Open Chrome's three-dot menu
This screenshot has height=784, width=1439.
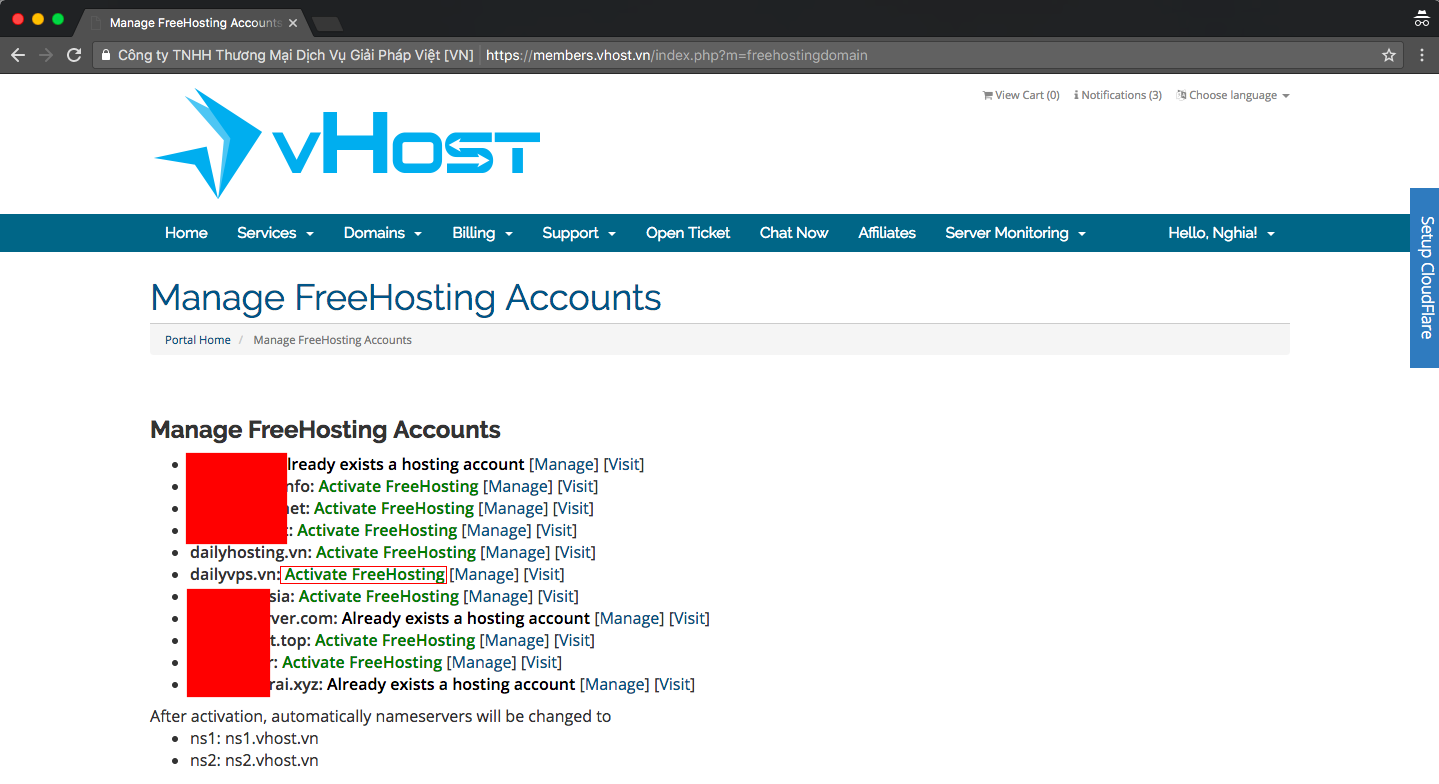[x=1422, y=56]
